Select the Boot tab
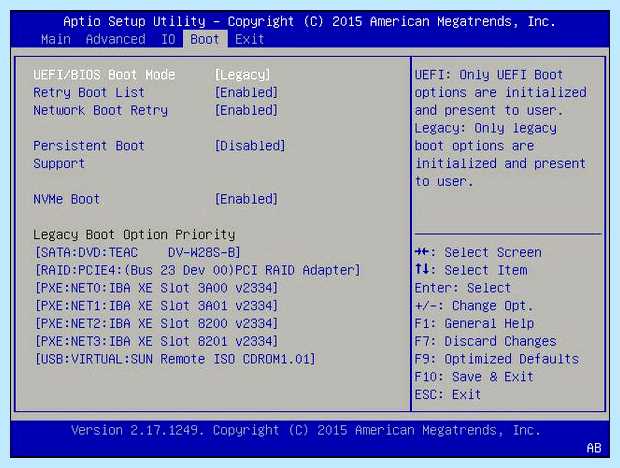The width and height of the screenshot is (620, 468). click(x=205, y=40)
